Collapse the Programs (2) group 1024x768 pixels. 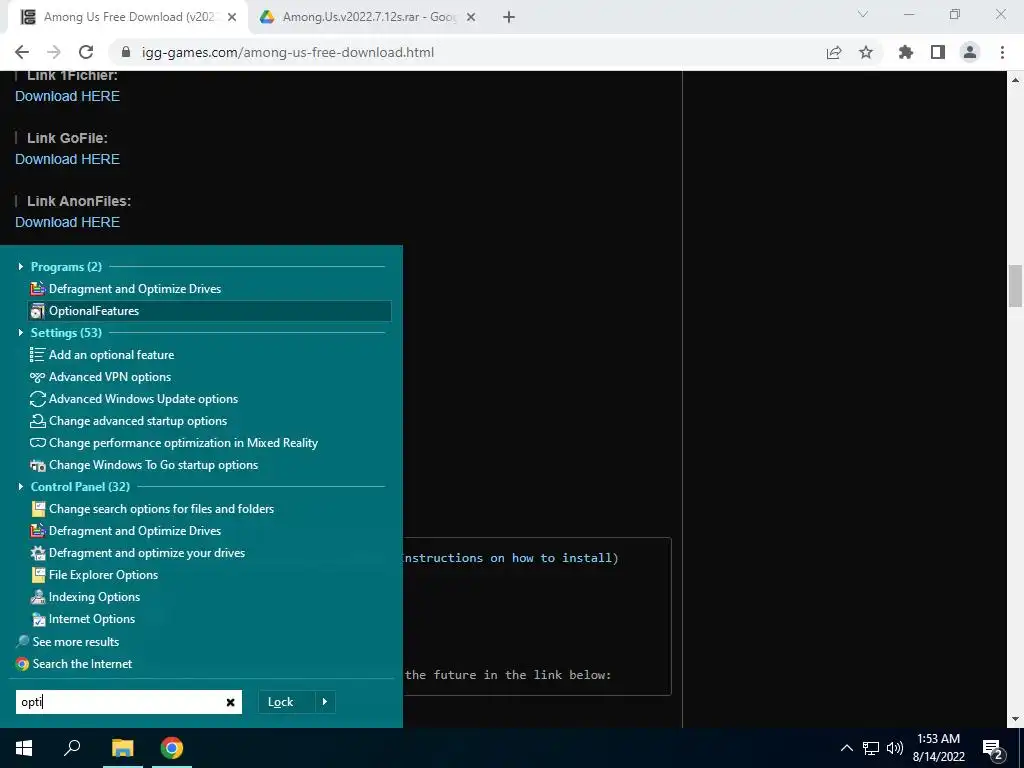21,266
